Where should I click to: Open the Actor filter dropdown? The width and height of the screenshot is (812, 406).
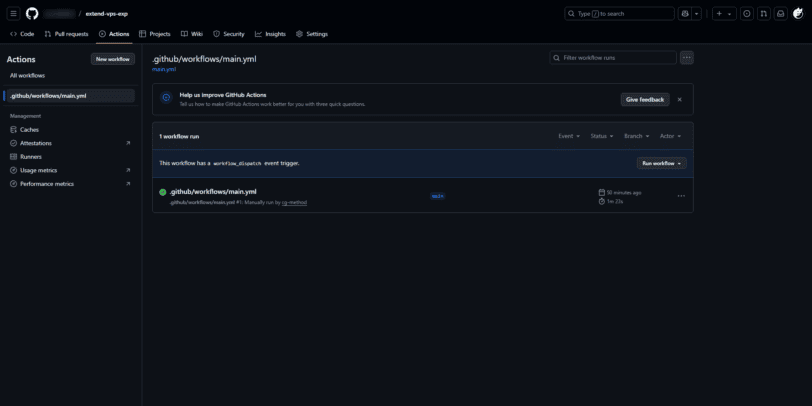click(x=670, y=136)
